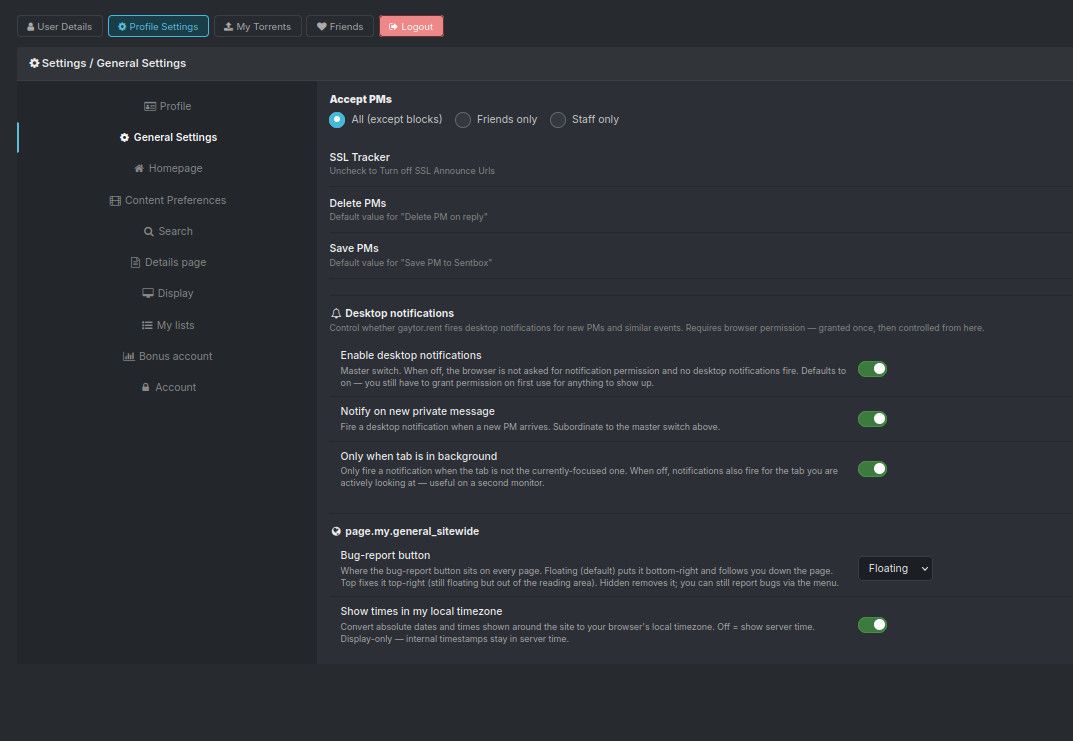Click the red Logout button

tap(411, 26)
